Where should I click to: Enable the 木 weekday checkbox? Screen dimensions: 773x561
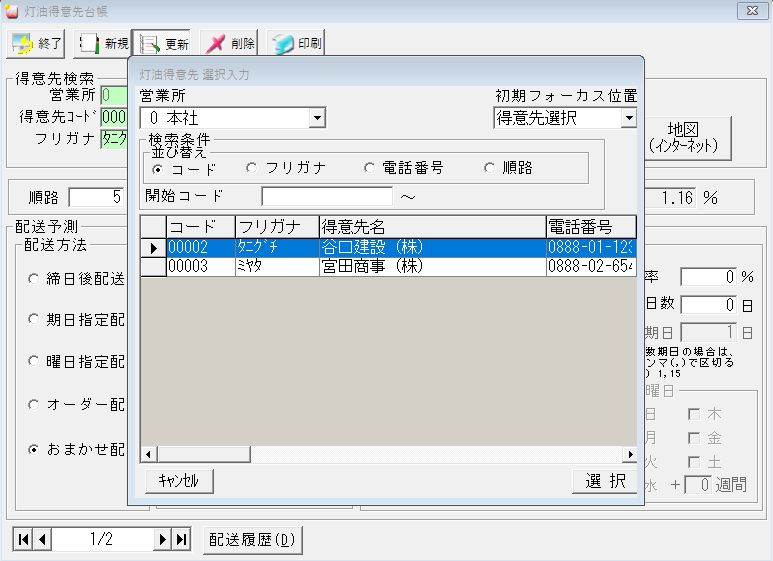click(x=694, y=414)
